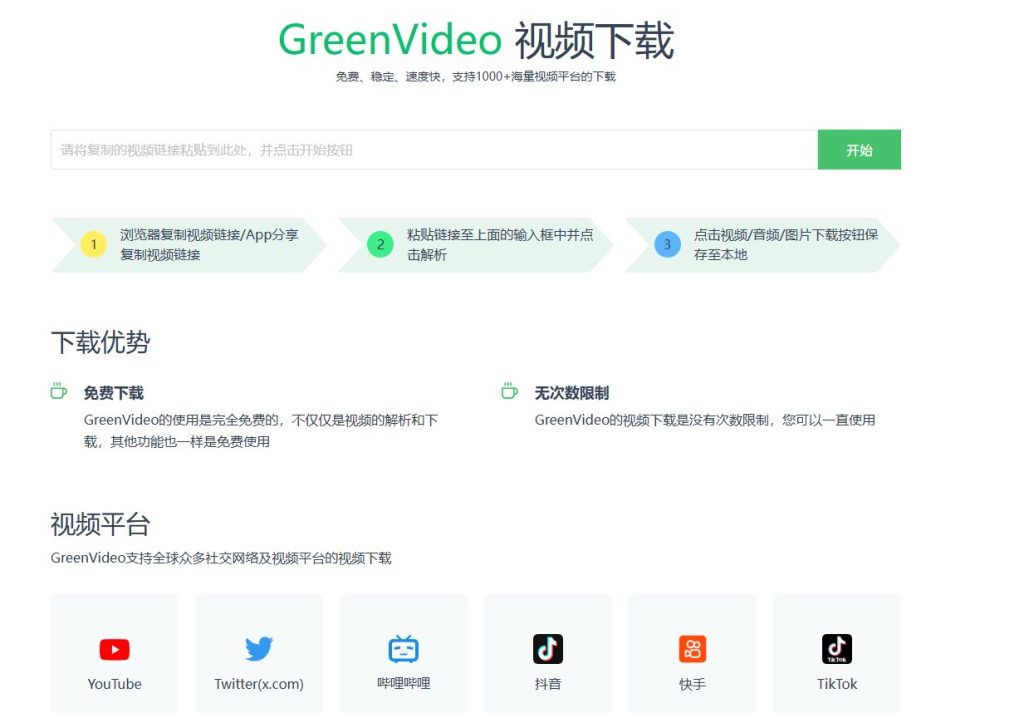The image size is (1024, 713).
Task: Open the Bilibili TV-face icon
Action: [x=403, y=649]
